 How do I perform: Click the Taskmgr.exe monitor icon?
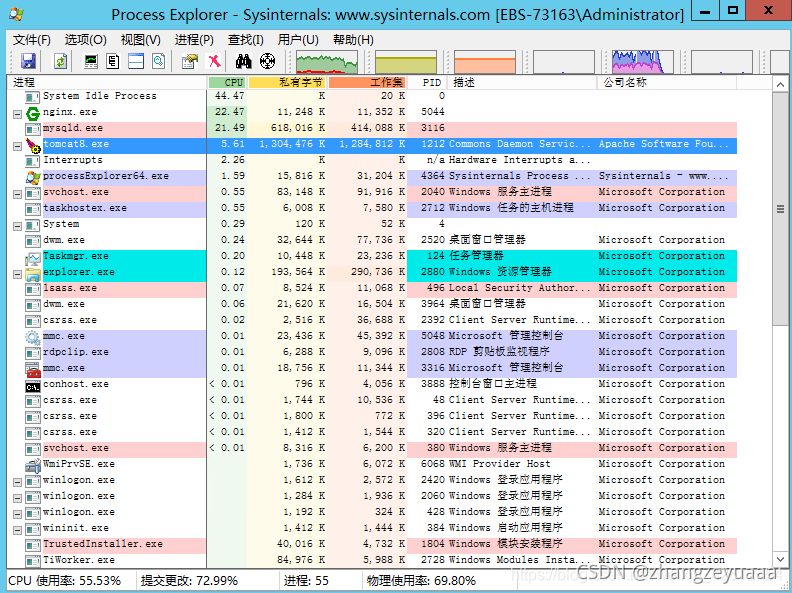pyautogui.click(x=33, y=258)
